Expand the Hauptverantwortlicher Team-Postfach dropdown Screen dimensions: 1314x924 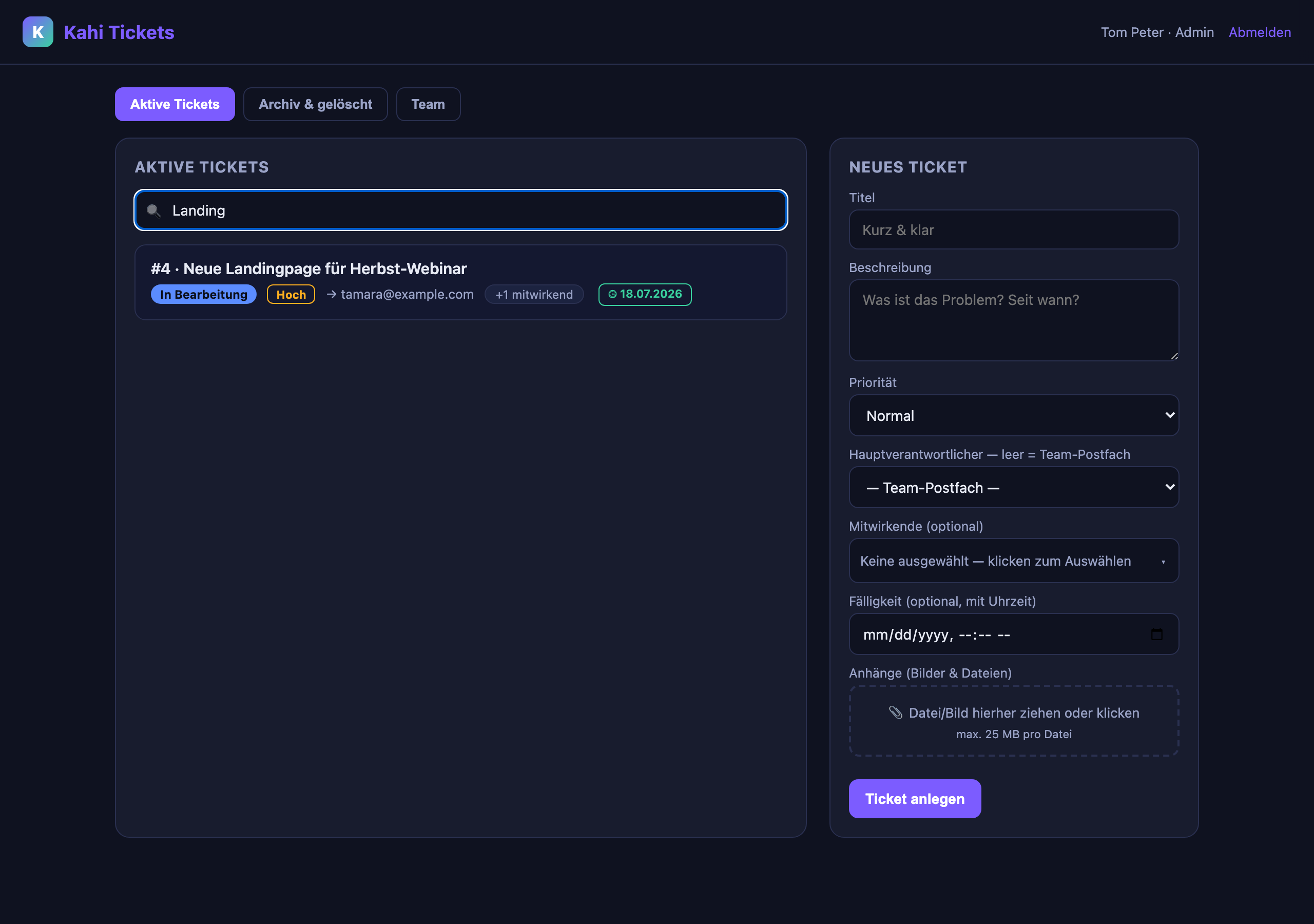(1014, 487)
